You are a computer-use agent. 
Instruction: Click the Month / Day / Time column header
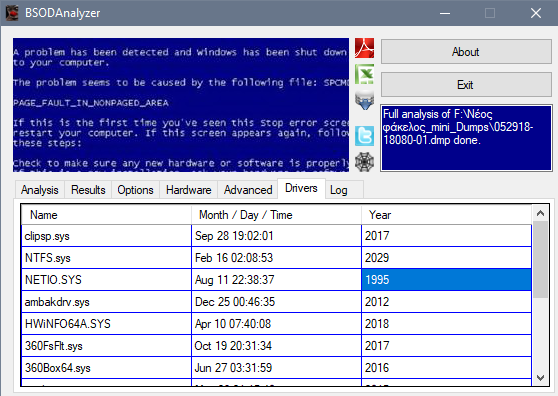click(x=276, y=215)
